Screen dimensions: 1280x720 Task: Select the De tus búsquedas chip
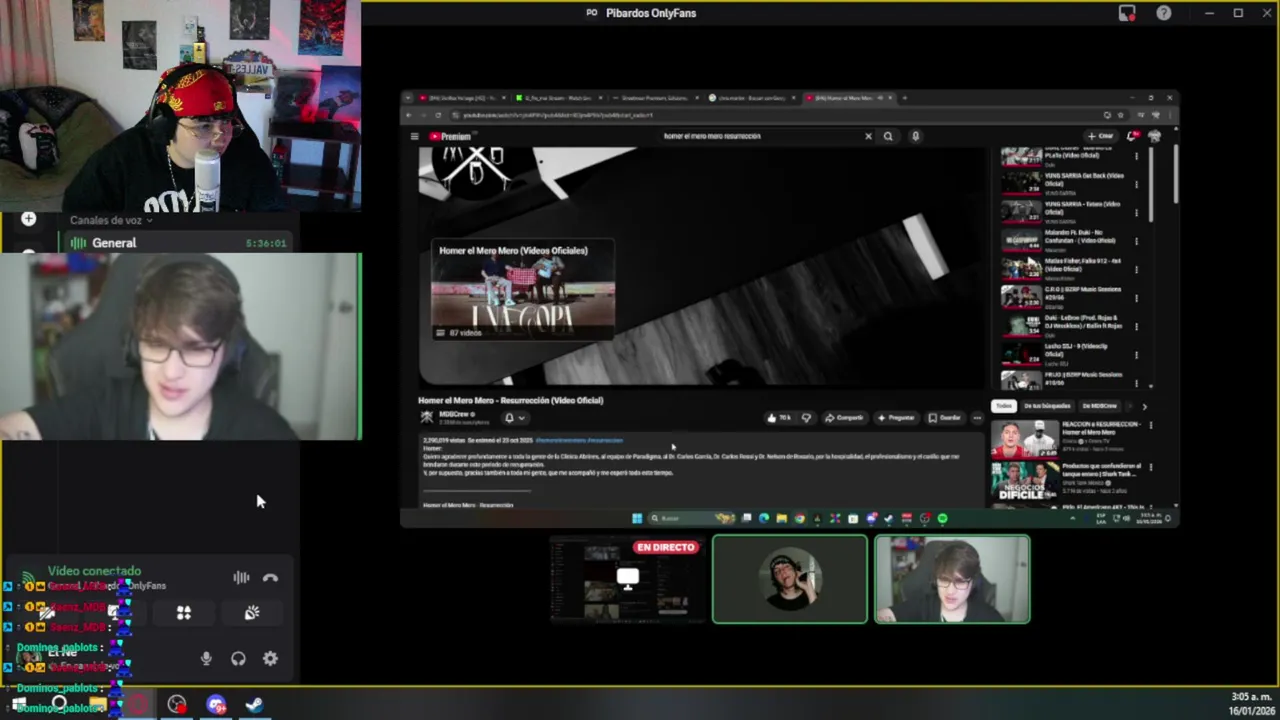tap(1047, 406)
